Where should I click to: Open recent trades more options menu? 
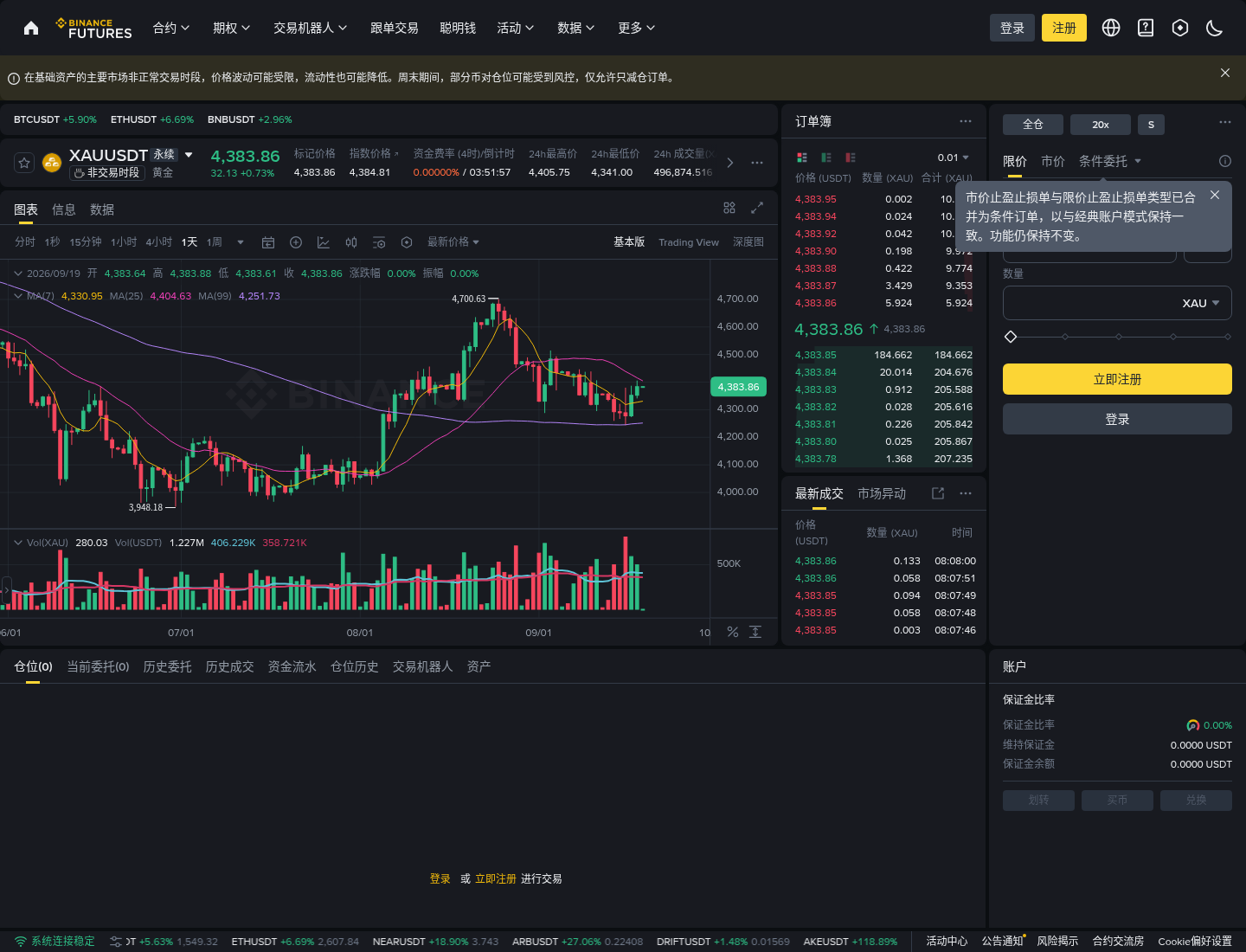[x=966, y=493]
